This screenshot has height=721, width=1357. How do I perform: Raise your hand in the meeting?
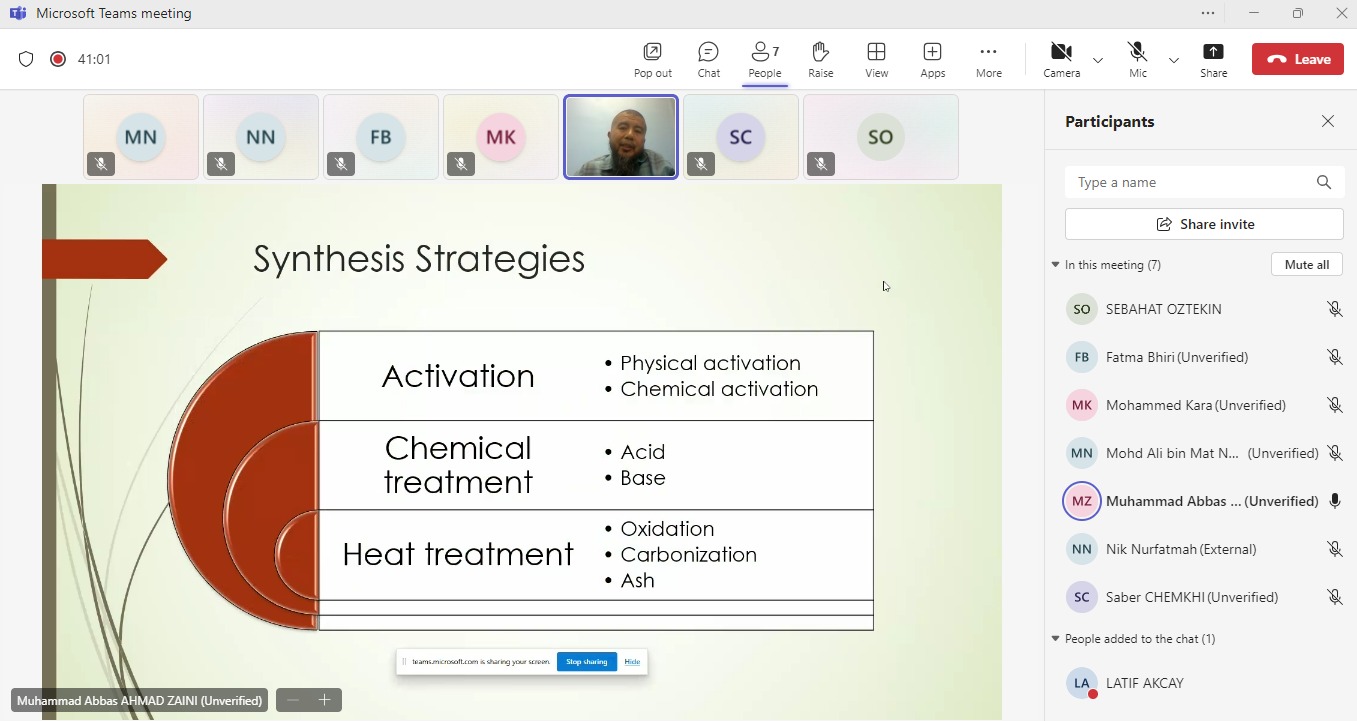820,59
